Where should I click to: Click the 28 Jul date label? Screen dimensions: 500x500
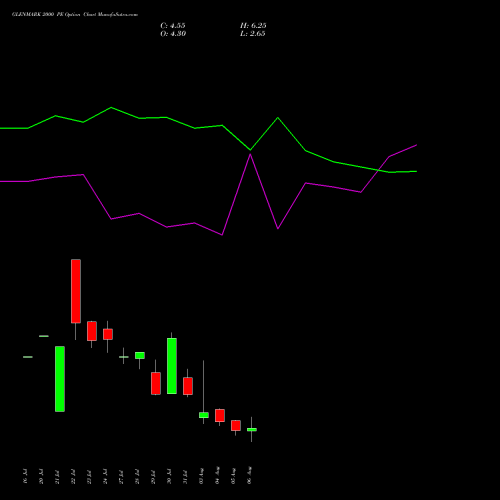pyautogui.click(x=137, y=476)
